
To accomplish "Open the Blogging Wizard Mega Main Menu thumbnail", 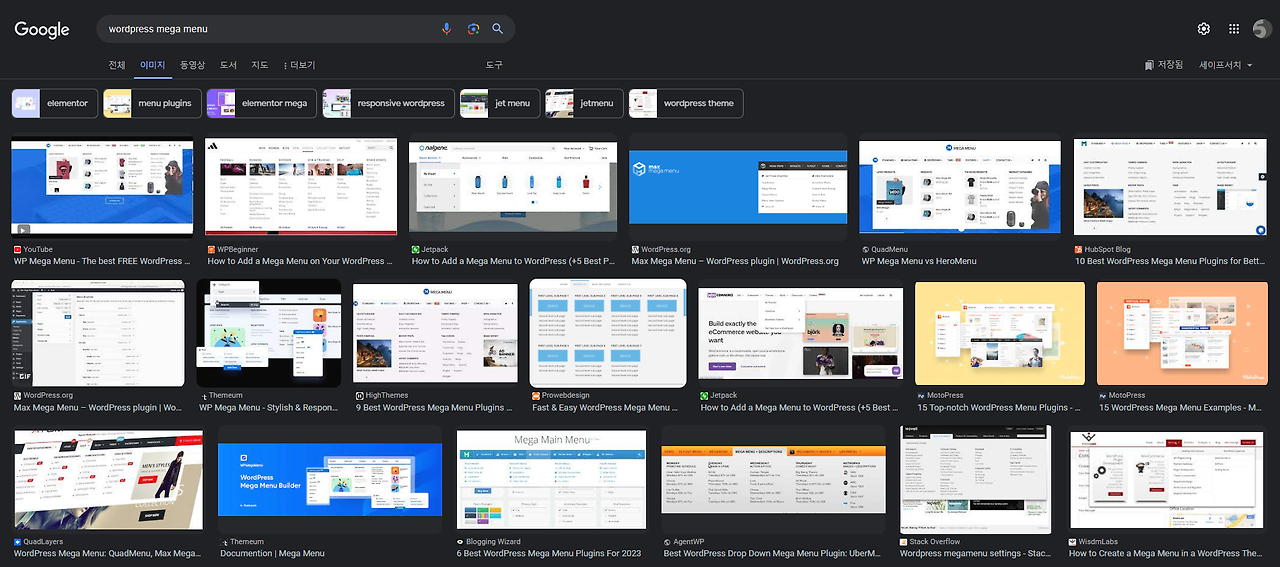I will point(550,480).
